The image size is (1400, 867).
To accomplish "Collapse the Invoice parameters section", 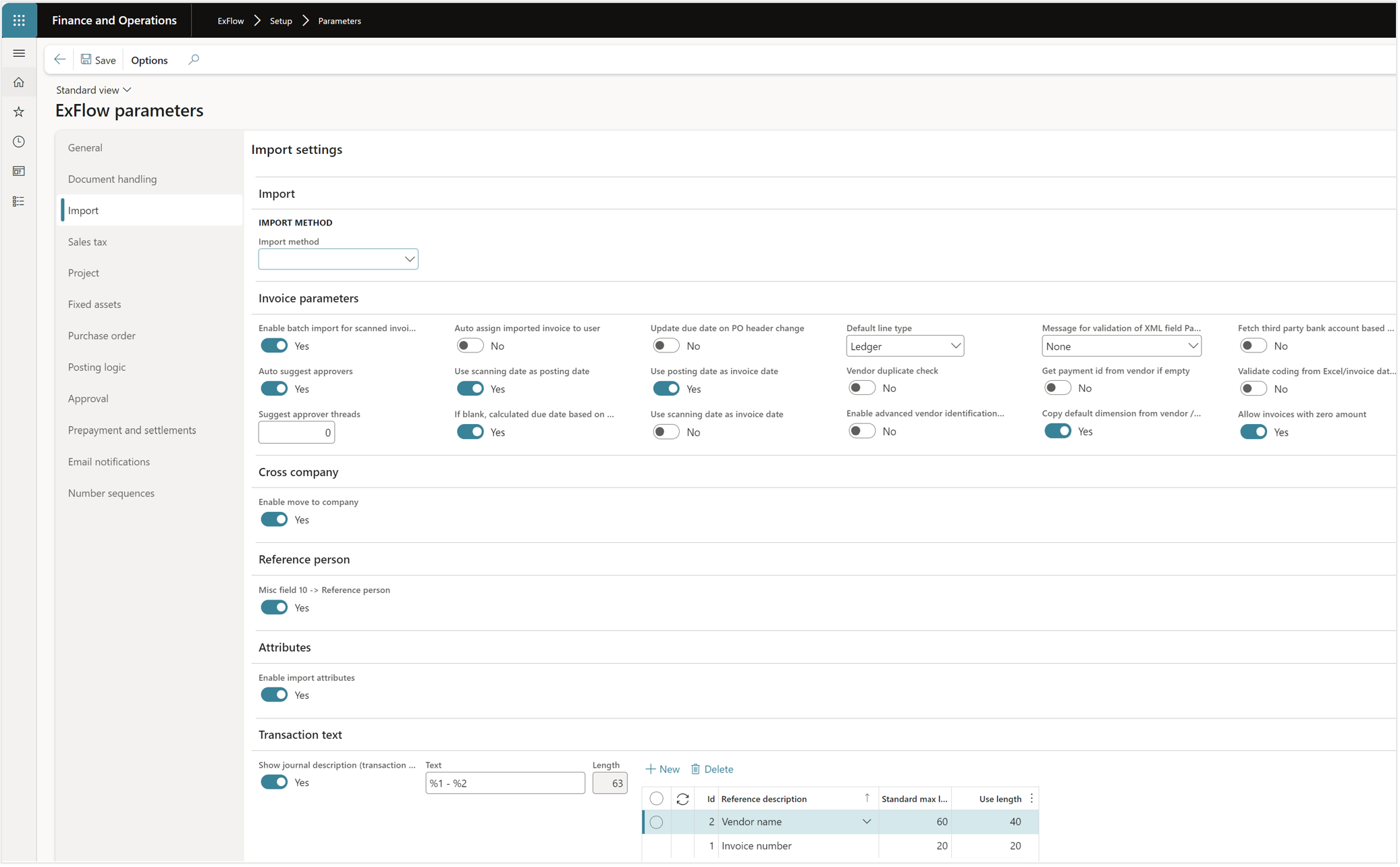I will [308, 298].
